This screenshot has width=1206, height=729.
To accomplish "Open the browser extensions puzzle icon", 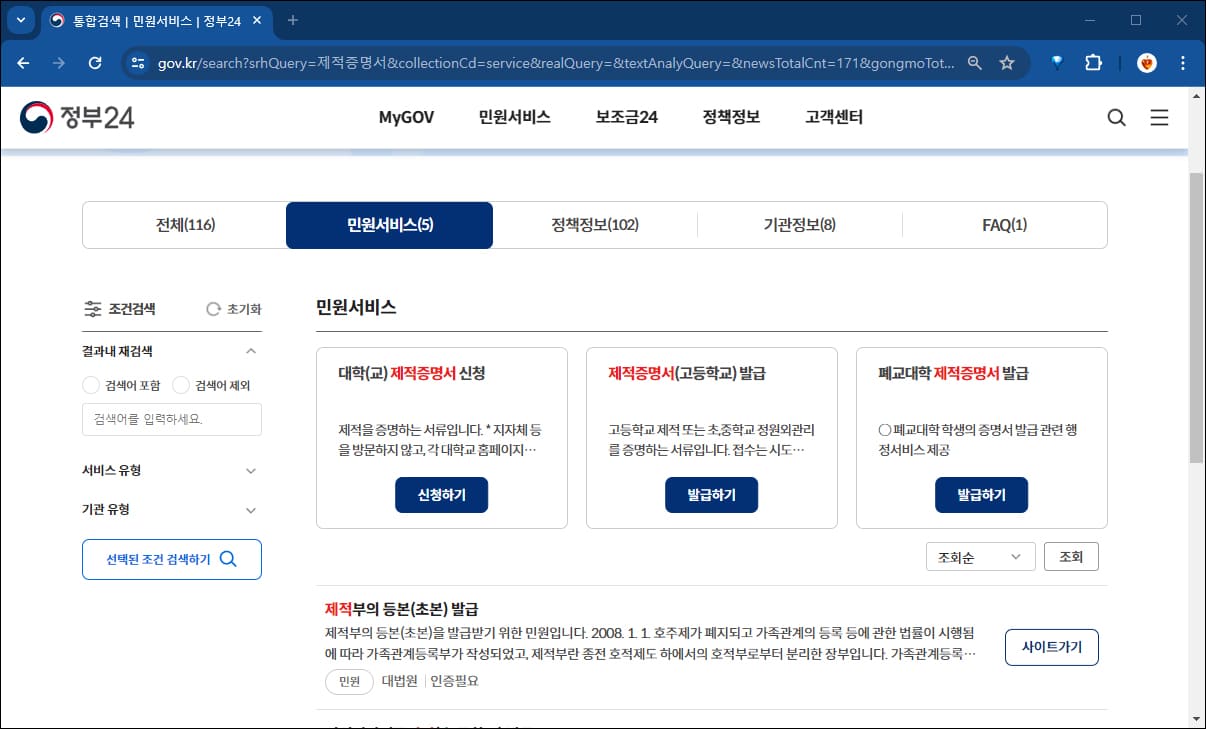I will click(1093, 61).
